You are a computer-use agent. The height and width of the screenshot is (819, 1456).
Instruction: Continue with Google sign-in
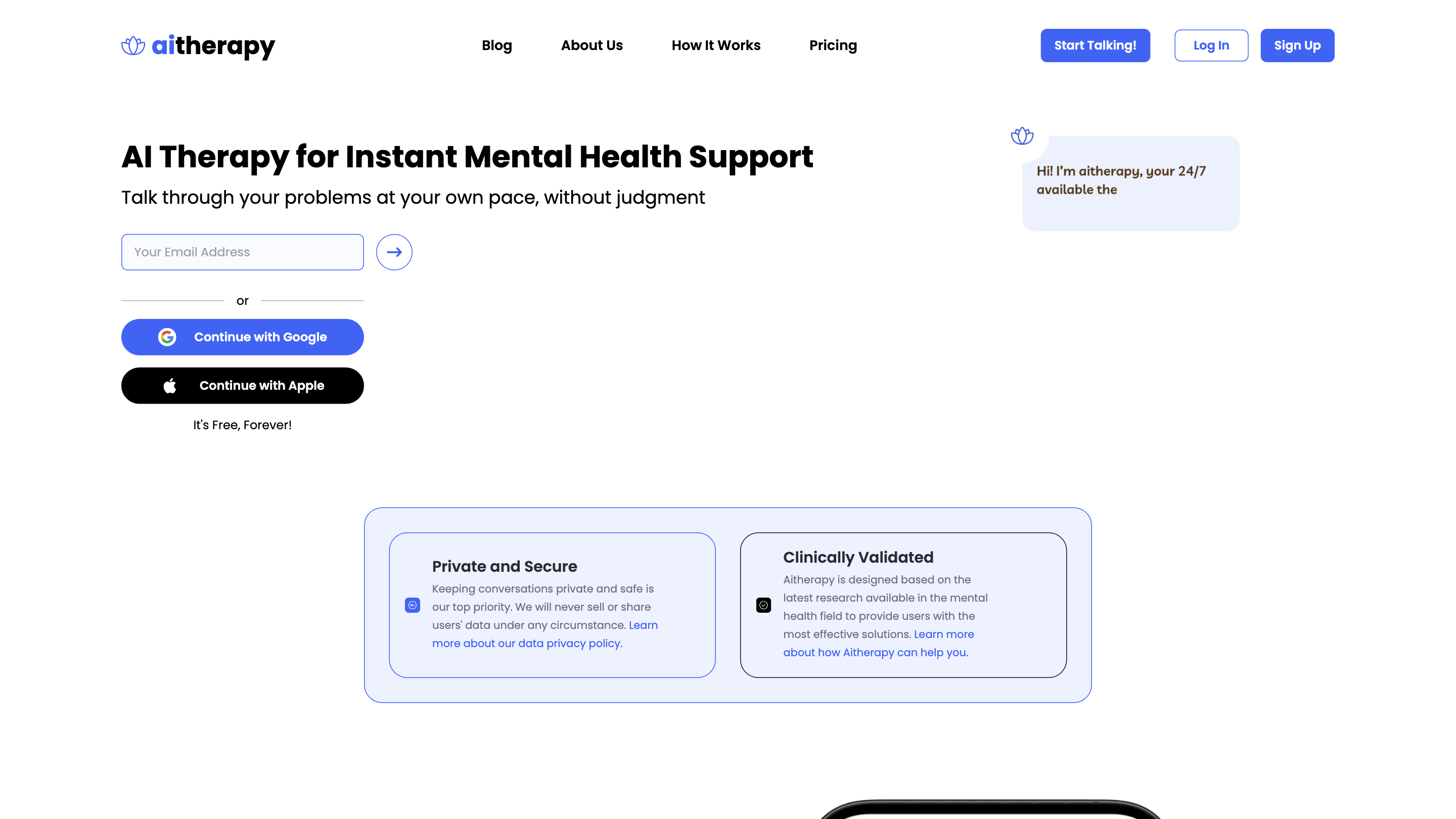243,337
